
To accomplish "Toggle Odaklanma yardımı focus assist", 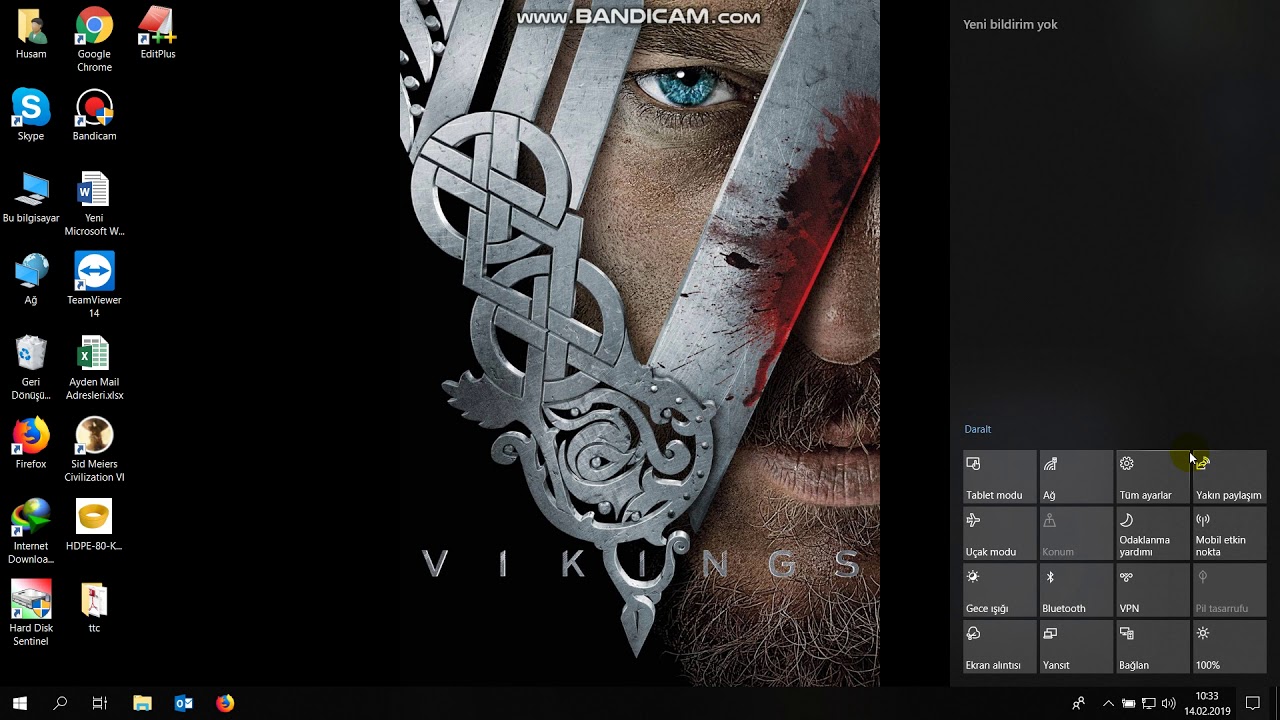I will coord(1152,533).
